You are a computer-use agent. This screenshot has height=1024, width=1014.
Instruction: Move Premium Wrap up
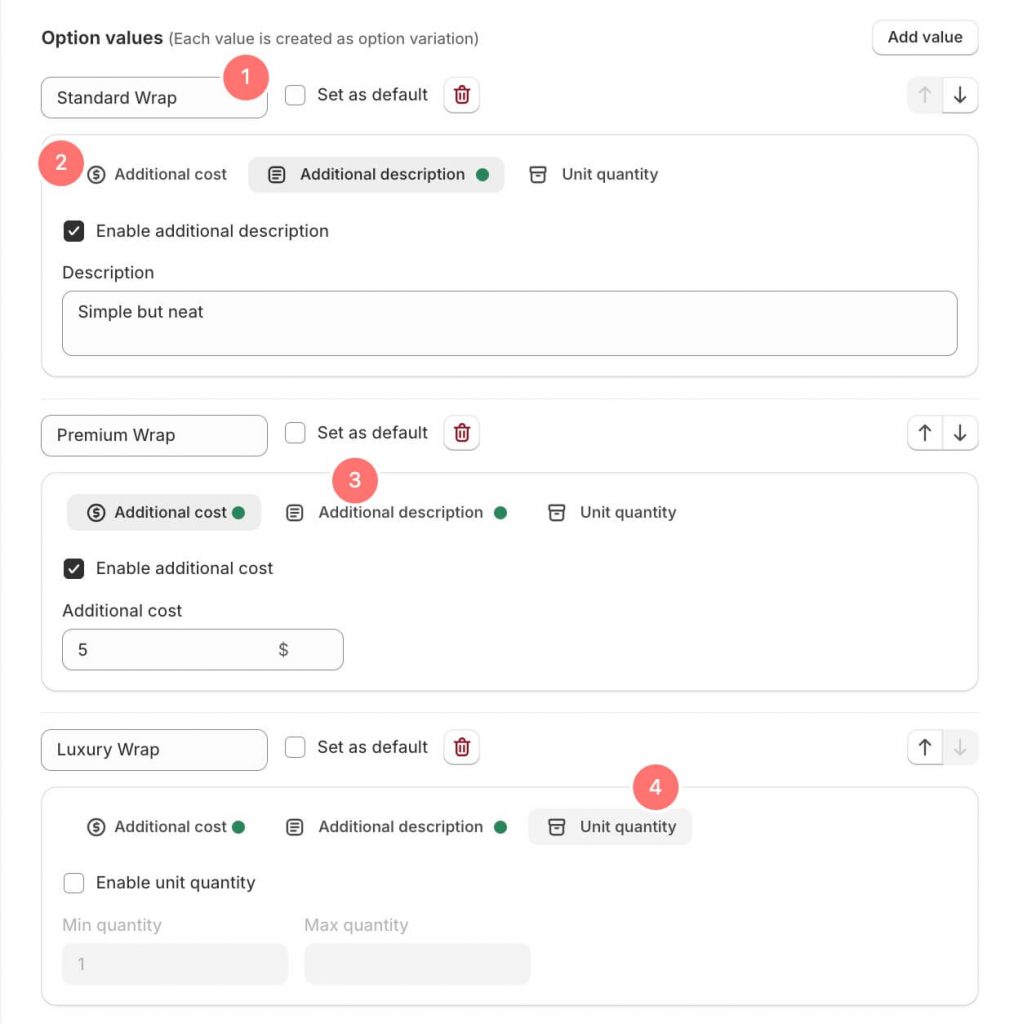[925, 433]
